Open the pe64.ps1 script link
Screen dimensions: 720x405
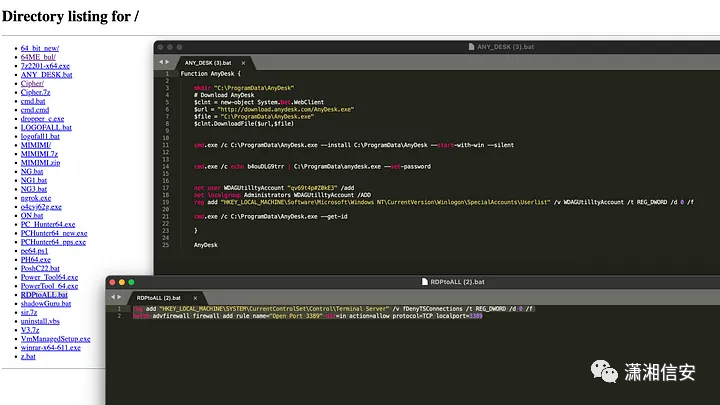[x=34, y=251]
